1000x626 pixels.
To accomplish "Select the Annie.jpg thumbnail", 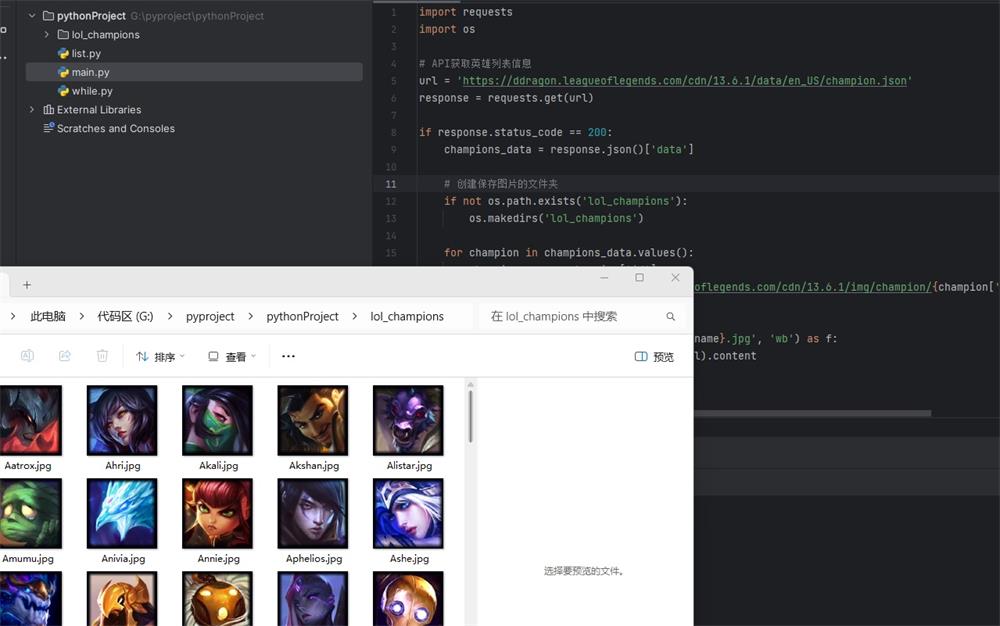I will pos(217,513).
